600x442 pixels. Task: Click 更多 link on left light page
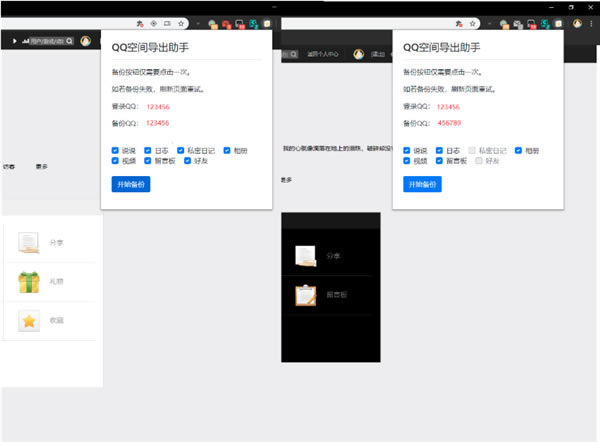(x=42, y=166)
